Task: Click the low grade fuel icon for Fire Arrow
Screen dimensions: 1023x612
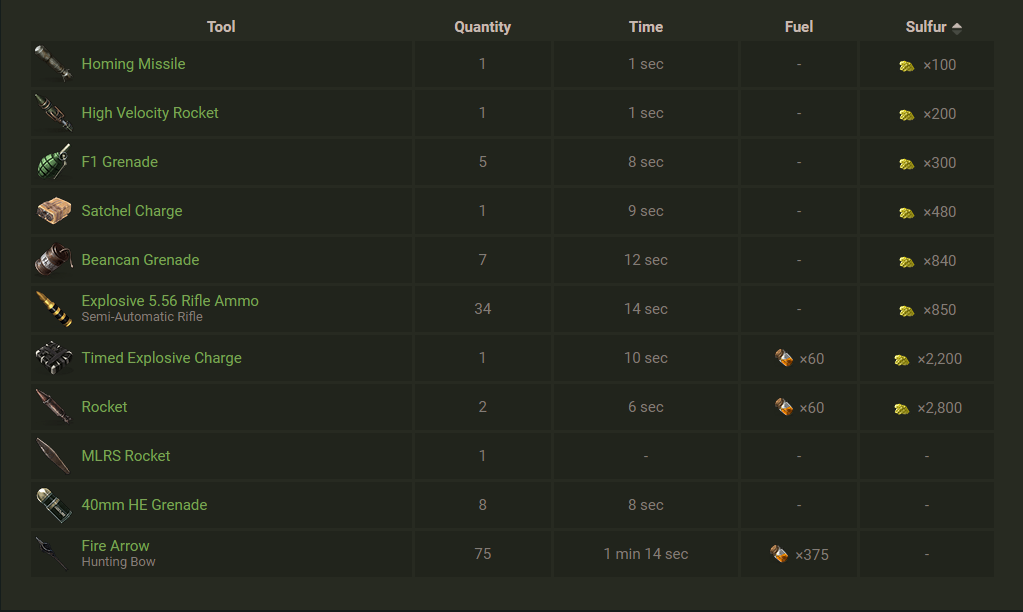Action: [x=779, y=554]
